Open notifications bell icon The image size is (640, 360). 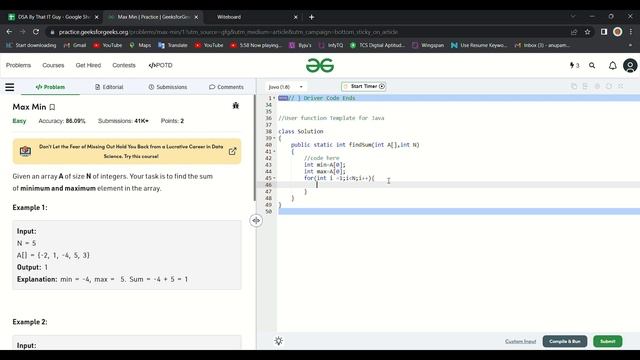[x=612, y=65]
